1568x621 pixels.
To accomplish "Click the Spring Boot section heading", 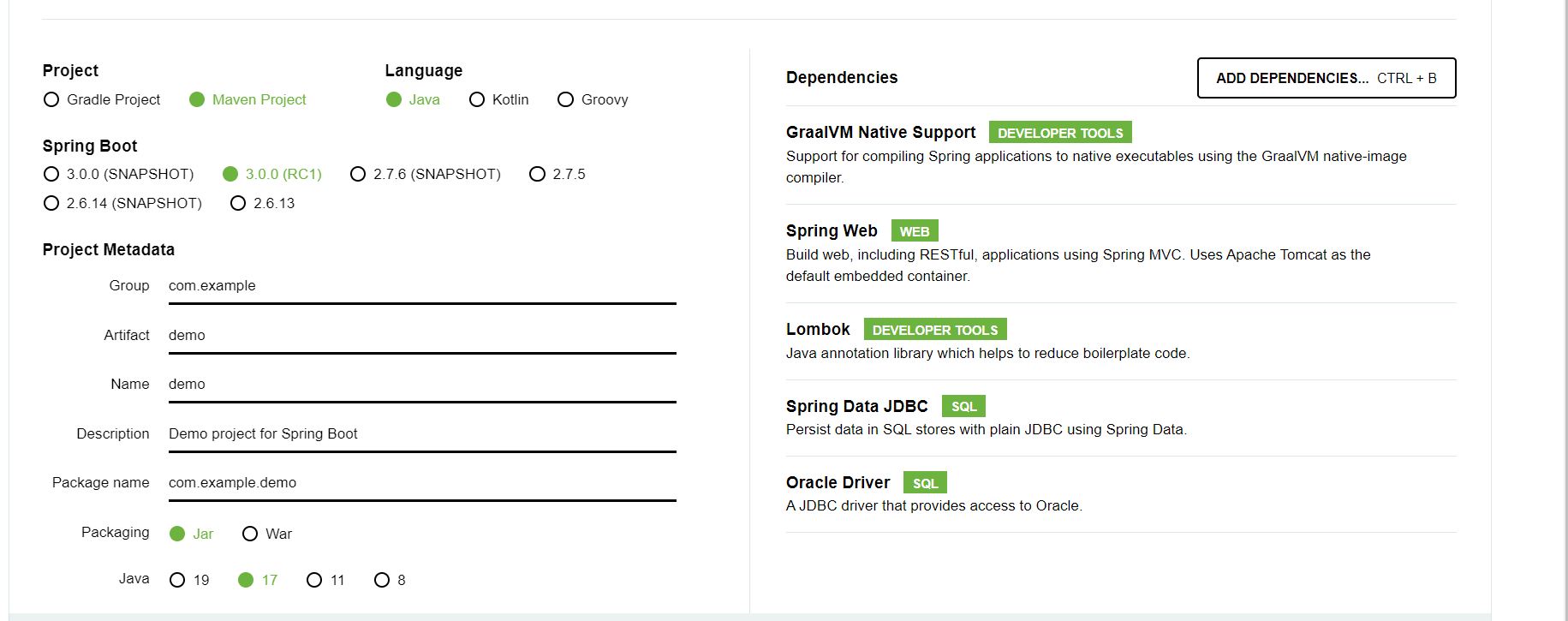I will tap(90, 146).
